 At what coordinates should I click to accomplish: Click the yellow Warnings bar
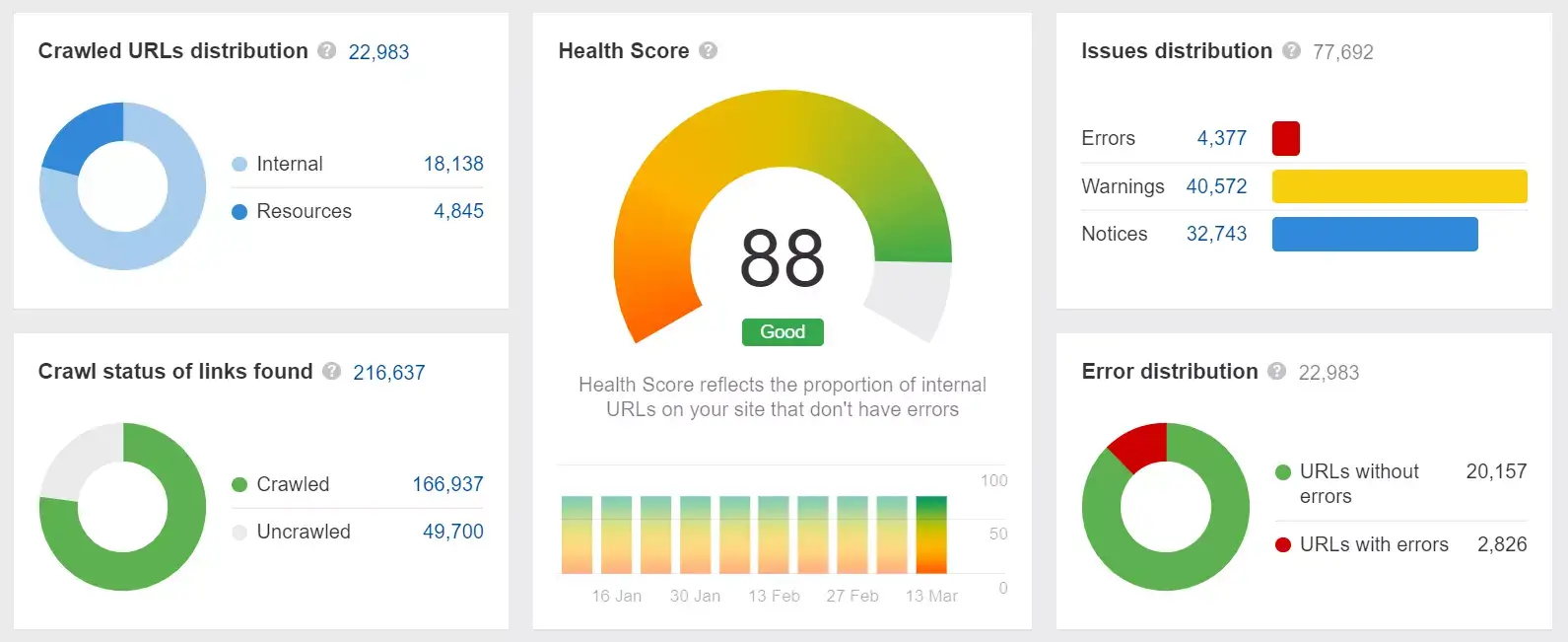tap(1399, 186)
